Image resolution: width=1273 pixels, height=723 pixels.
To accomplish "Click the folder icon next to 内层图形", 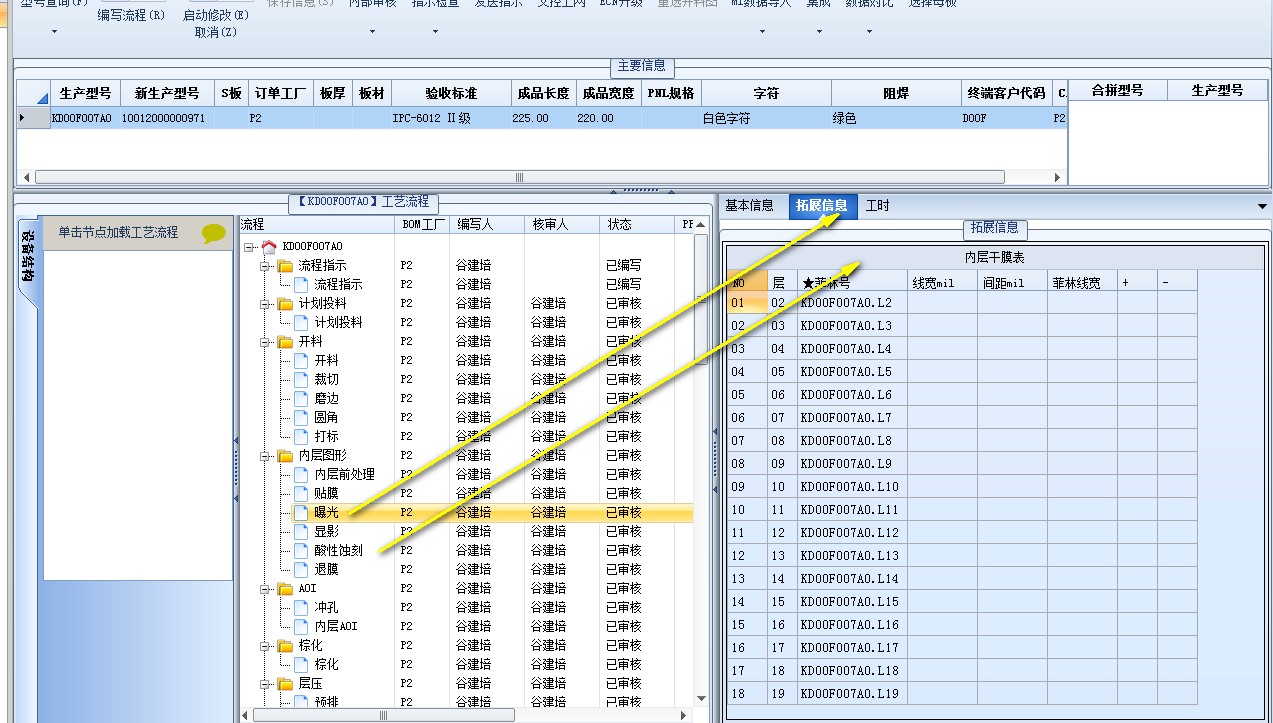I will pos(285,455).
